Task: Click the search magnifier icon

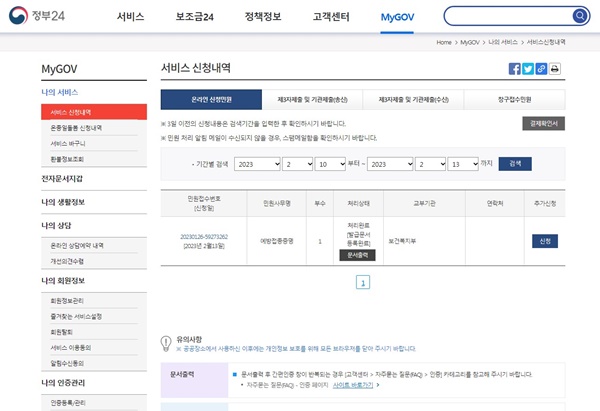Action: point(580,16)
